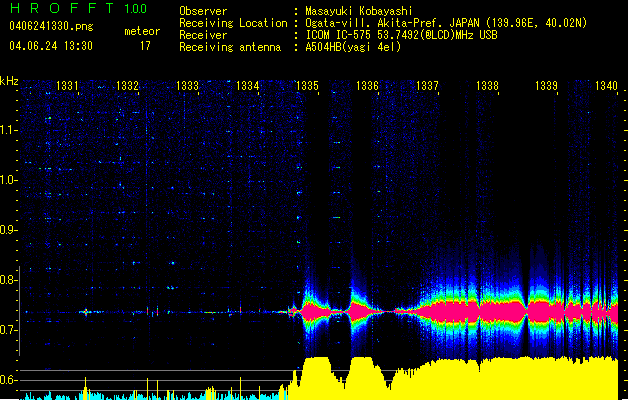This screenshot has width=629, height=400.
Task: Click the 1.0 kHz axis label
Action: [8, 180]
